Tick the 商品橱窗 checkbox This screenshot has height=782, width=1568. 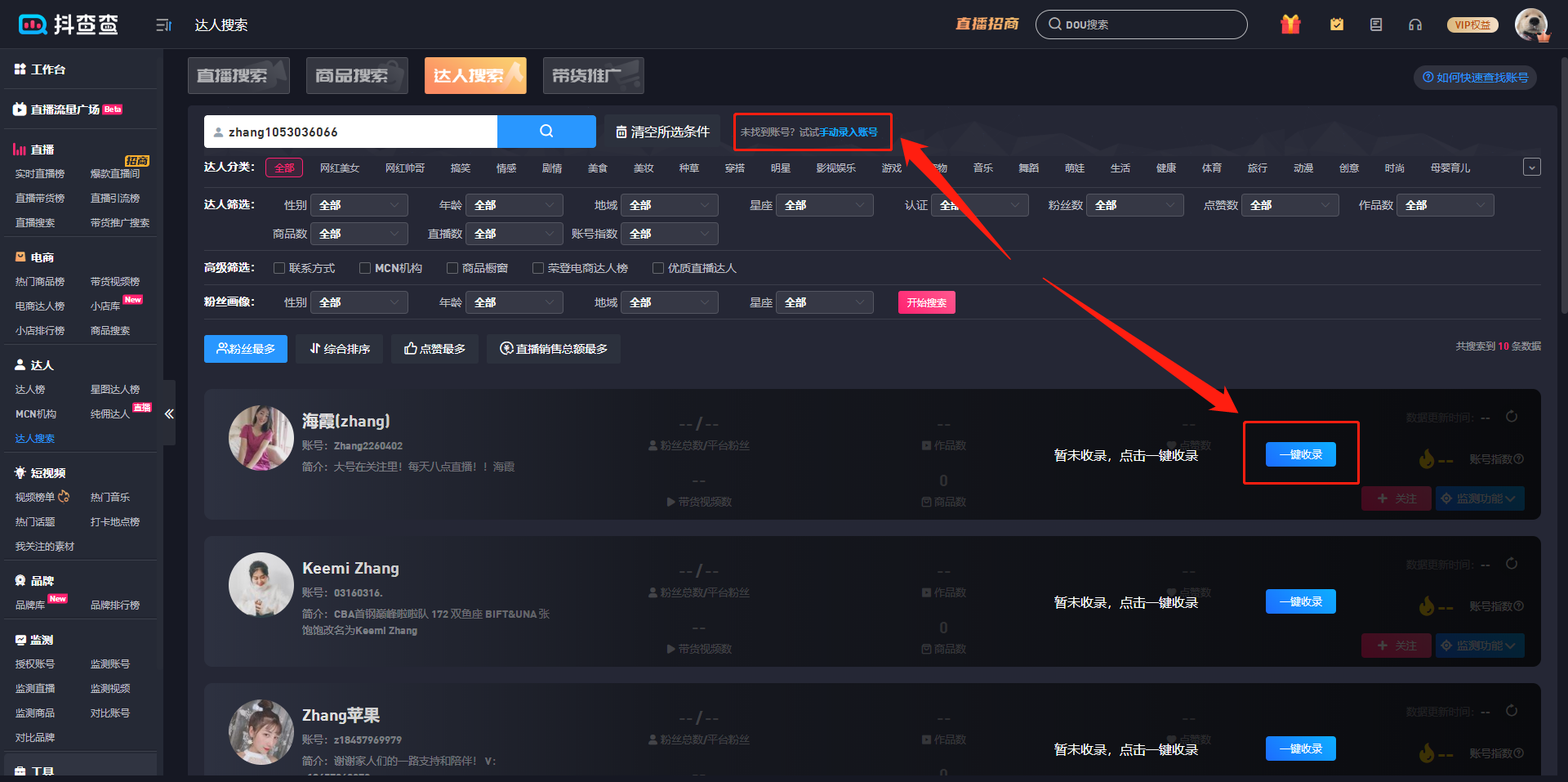click(452, 268)
